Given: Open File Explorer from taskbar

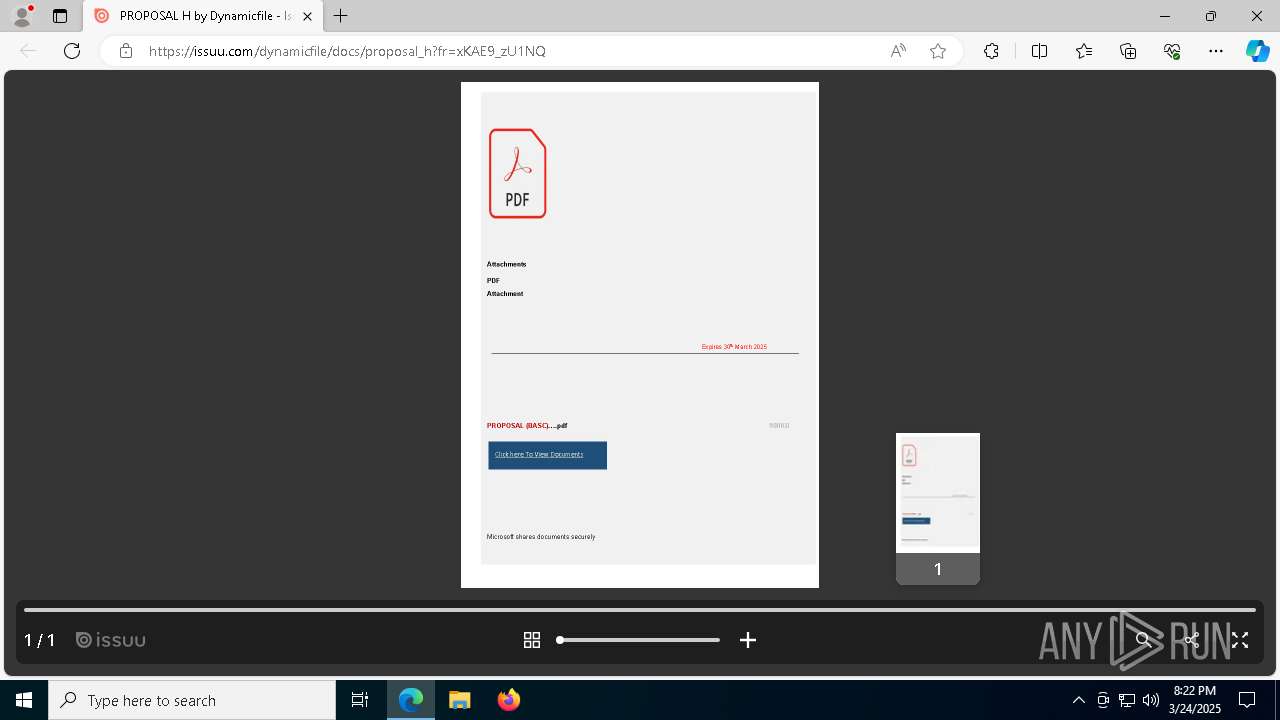Looking at the screenshot, I should point(459,700).
